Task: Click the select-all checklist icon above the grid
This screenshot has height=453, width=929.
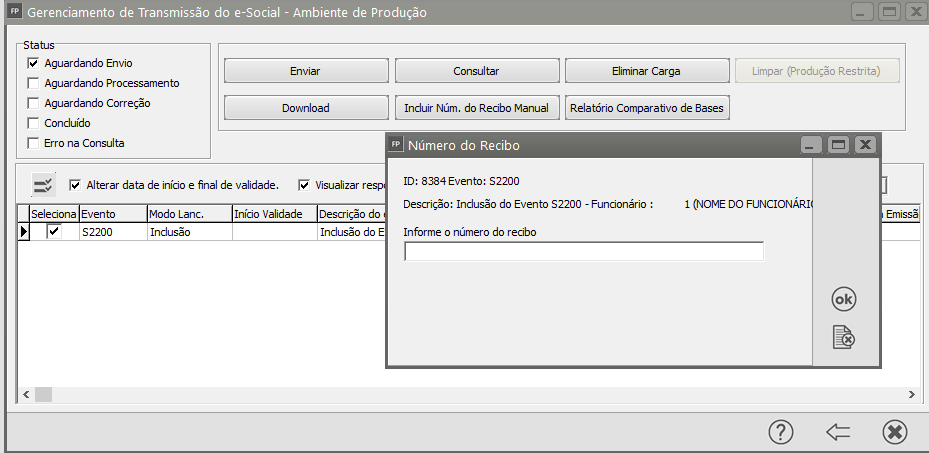Action: tap(44, 185)
